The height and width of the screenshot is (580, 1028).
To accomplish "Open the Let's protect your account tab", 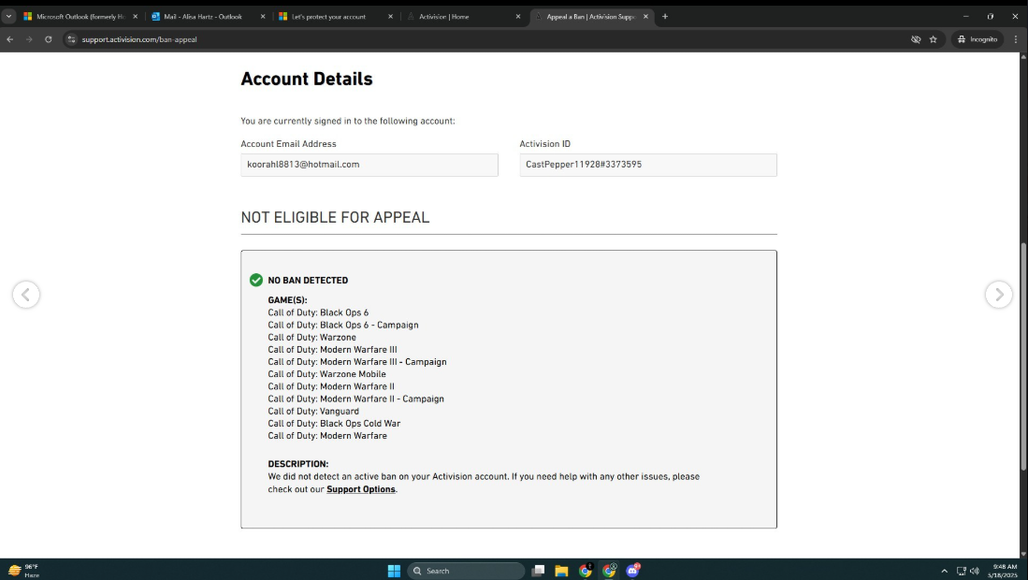I will [x=329, y=16].
